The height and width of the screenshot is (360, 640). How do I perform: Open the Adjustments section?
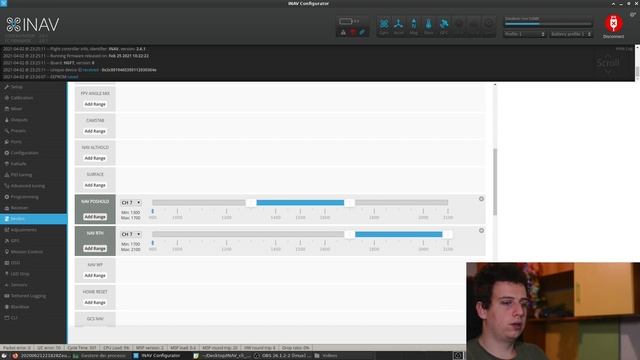33,230
